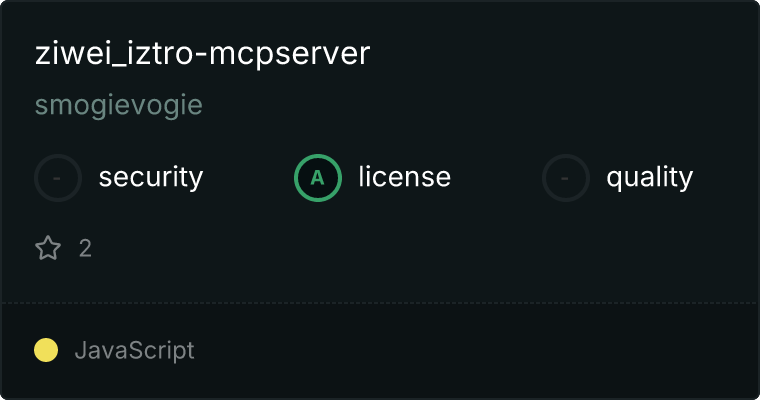This screenshot has width=760, height=400.
Task: Click the word mcpserver in the title
Action: click(x=290, y=54)
